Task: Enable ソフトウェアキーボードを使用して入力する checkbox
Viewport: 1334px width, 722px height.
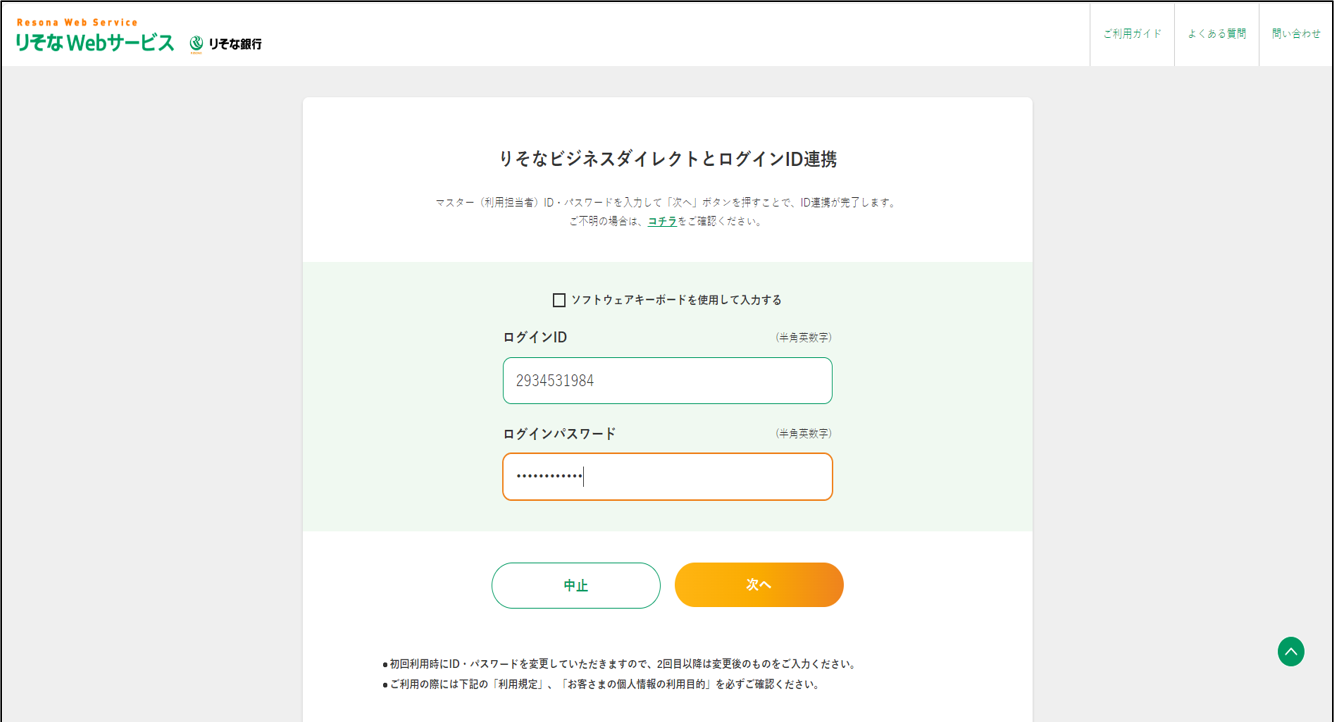Action: click(559, 300)
